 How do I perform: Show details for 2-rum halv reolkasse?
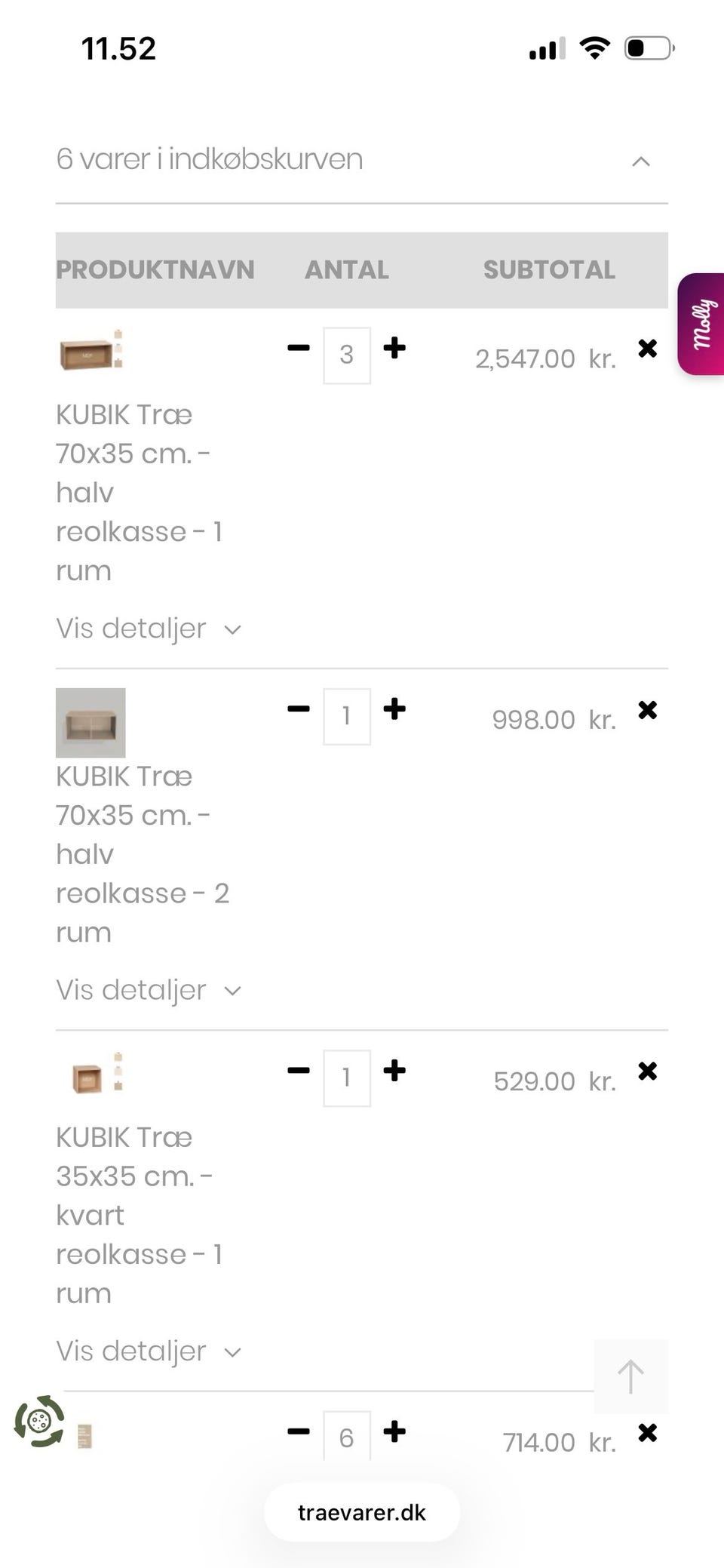149,990
